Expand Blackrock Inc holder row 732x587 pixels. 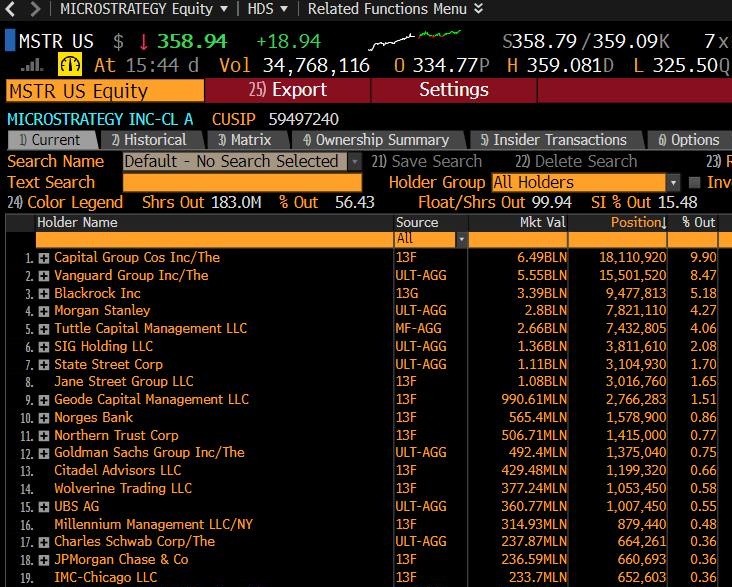(x=44, y=294)
